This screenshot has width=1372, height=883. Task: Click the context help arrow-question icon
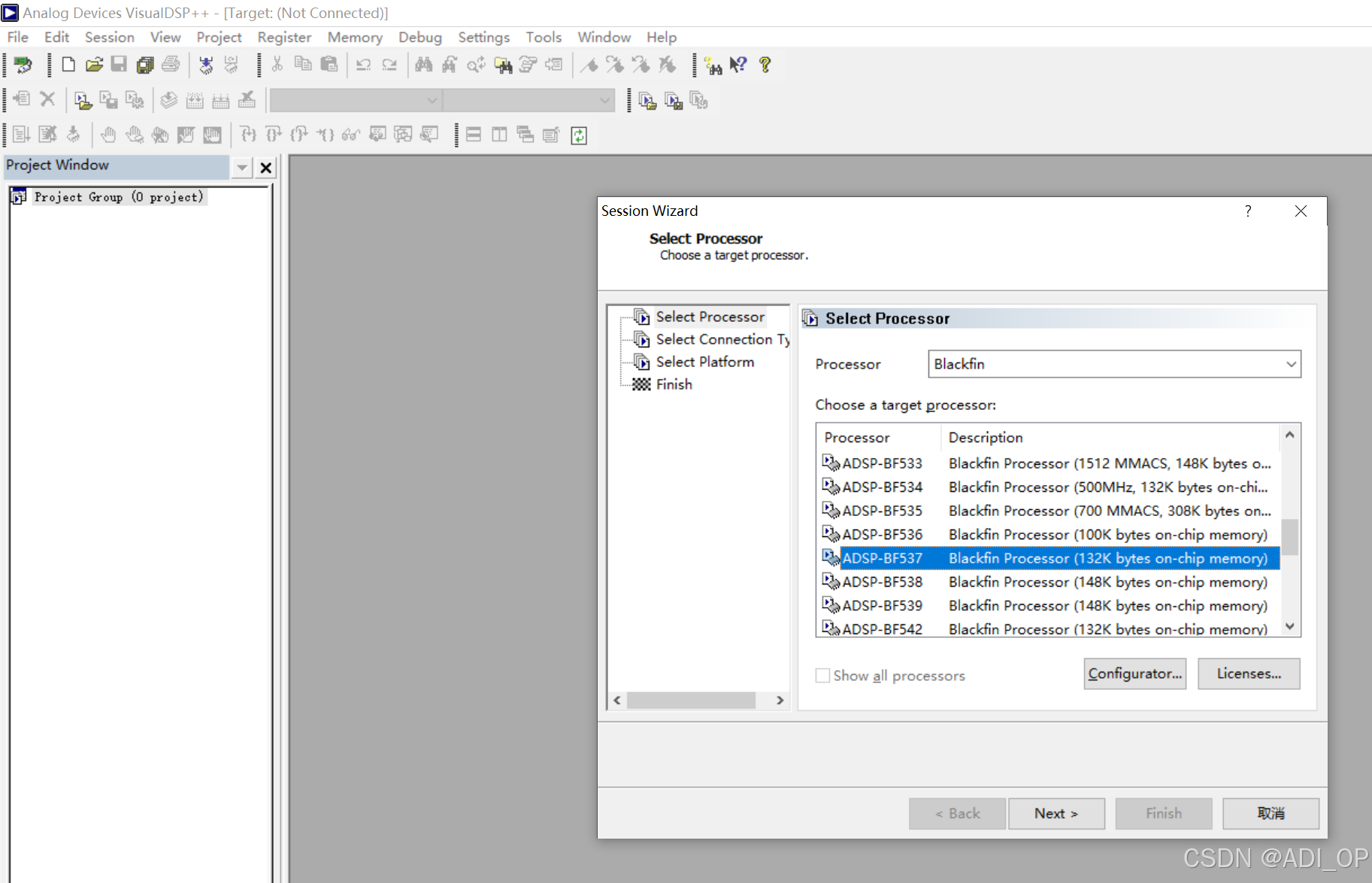[x=738, y=65]
